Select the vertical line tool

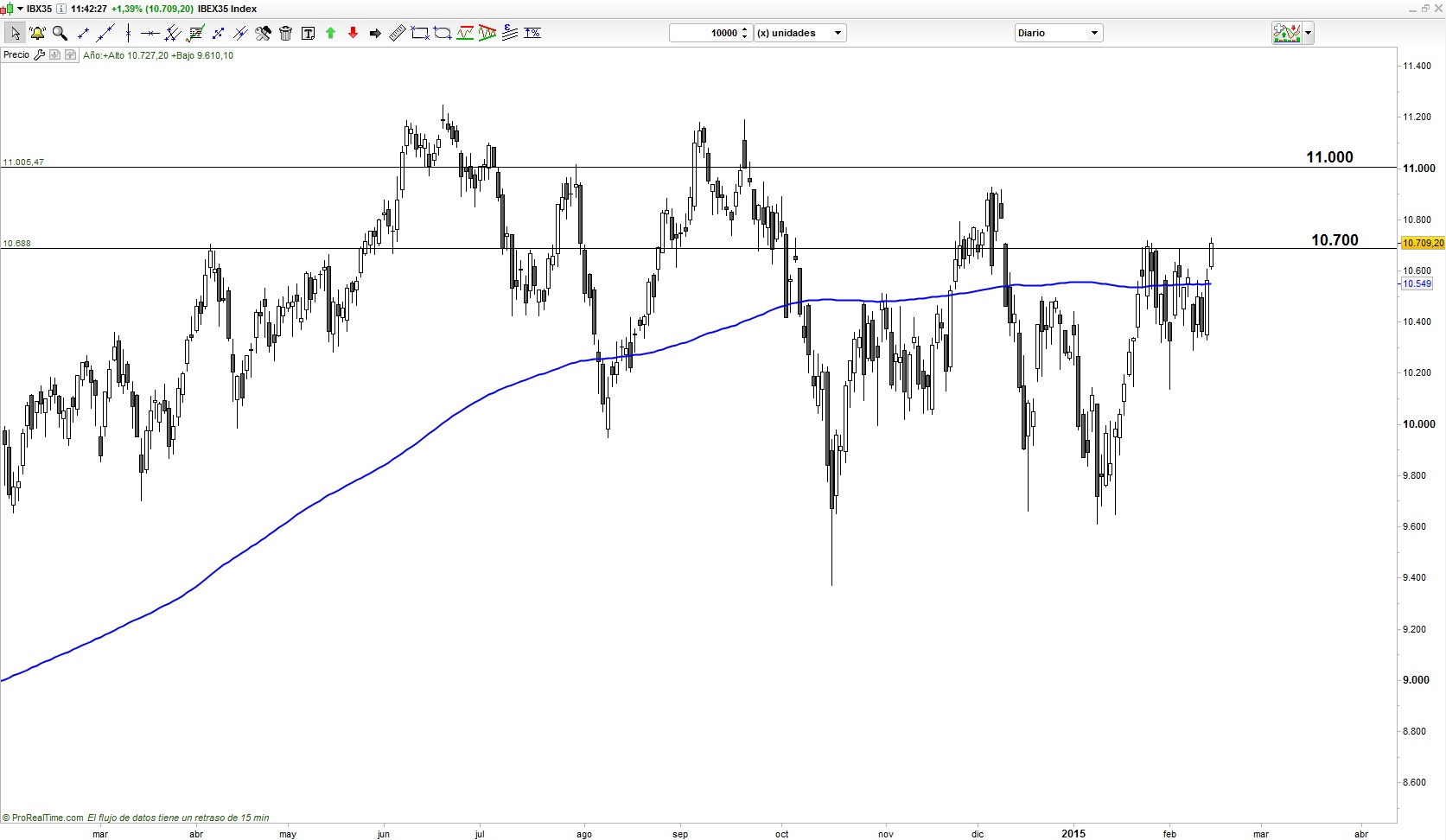[x=128, y=33]
